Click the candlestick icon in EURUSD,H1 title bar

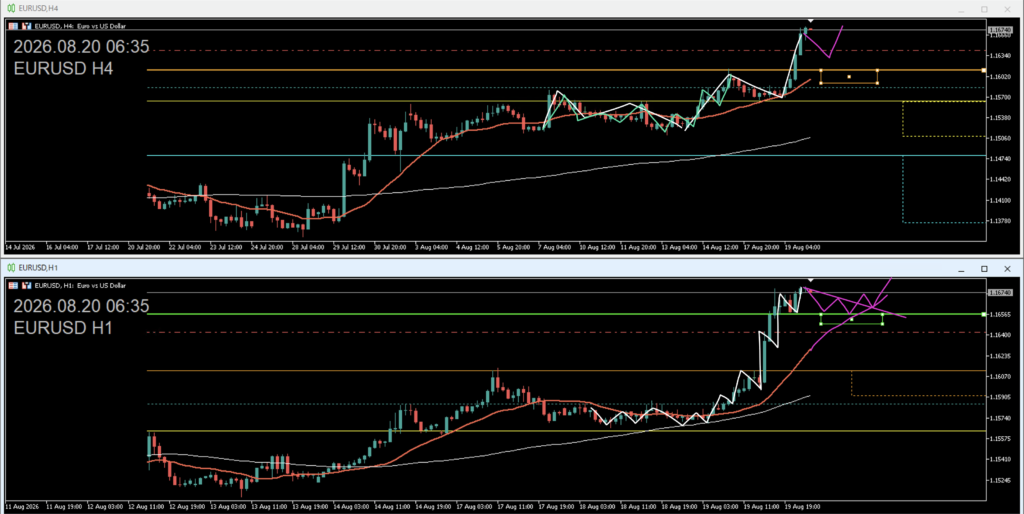pos(11,268)
